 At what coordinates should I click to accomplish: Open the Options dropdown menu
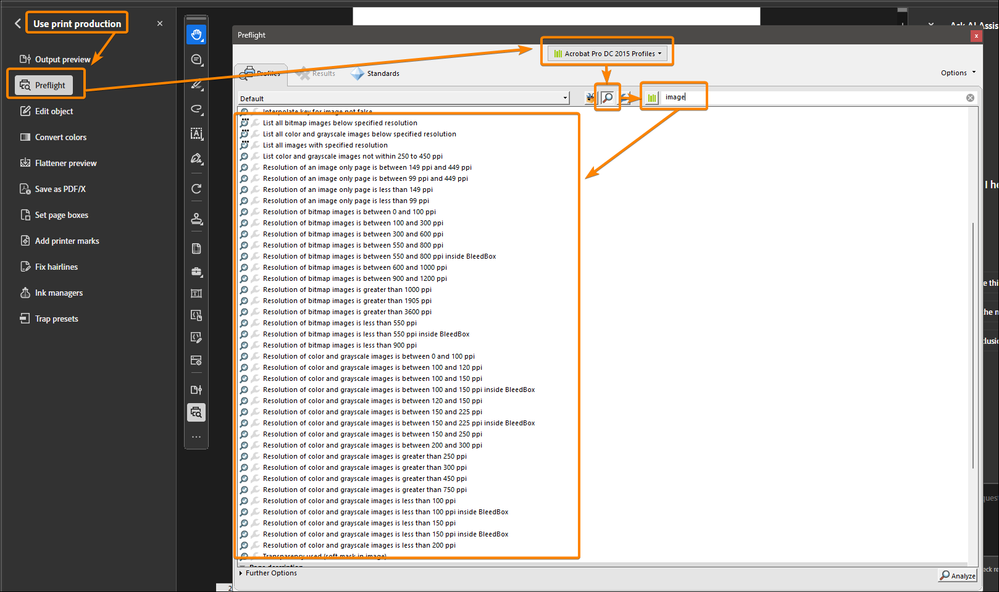[x=958, y=73]
